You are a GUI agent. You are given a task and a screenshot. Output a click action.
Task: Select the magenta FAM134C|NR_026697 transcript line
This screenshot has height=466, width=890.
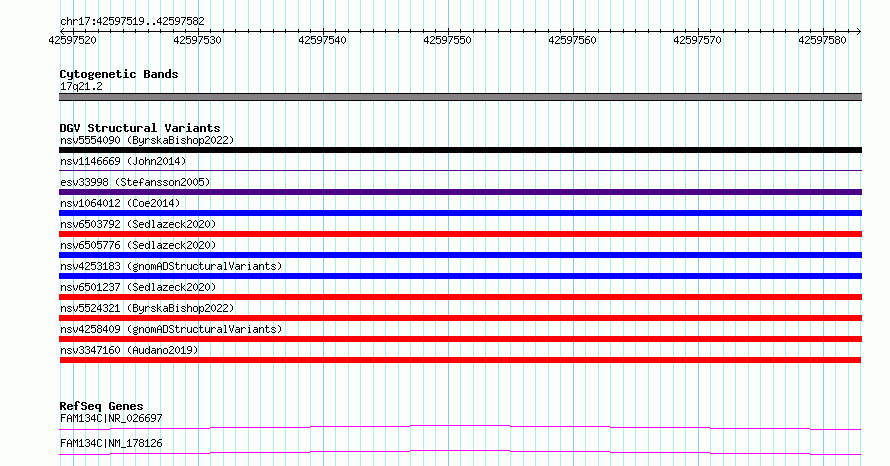coord(460,427)
